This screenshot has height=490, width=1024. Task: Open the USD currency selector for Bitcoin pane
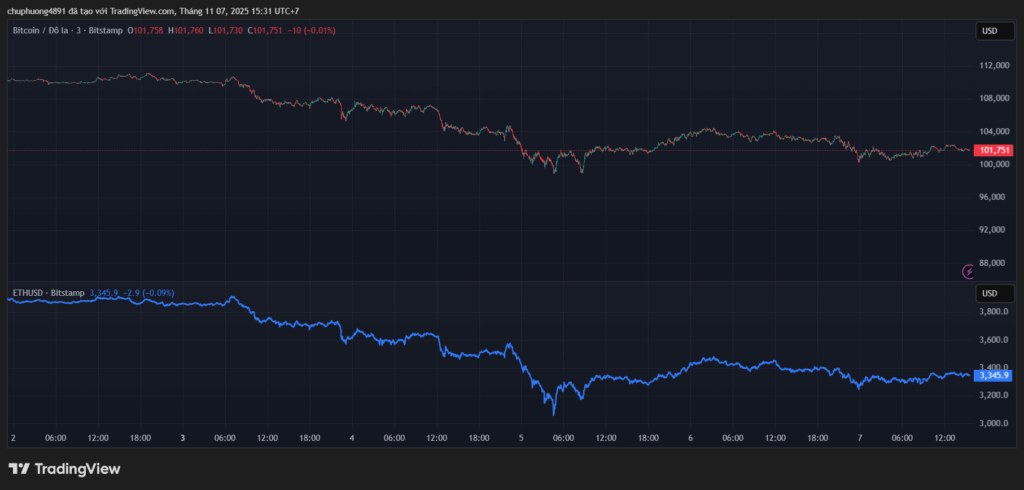989,31
